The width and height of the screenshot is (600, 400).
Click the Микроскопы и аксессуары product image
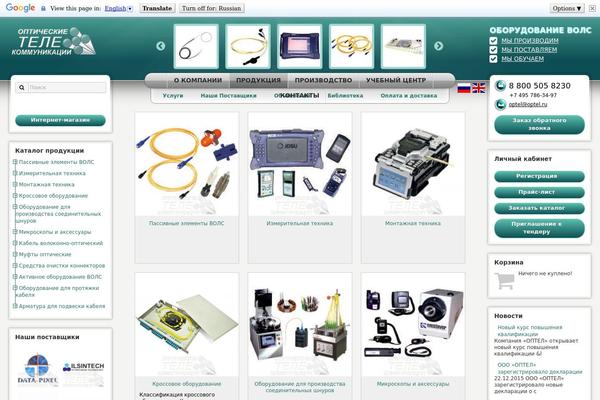pyautogui.click(x=413, y=325)
